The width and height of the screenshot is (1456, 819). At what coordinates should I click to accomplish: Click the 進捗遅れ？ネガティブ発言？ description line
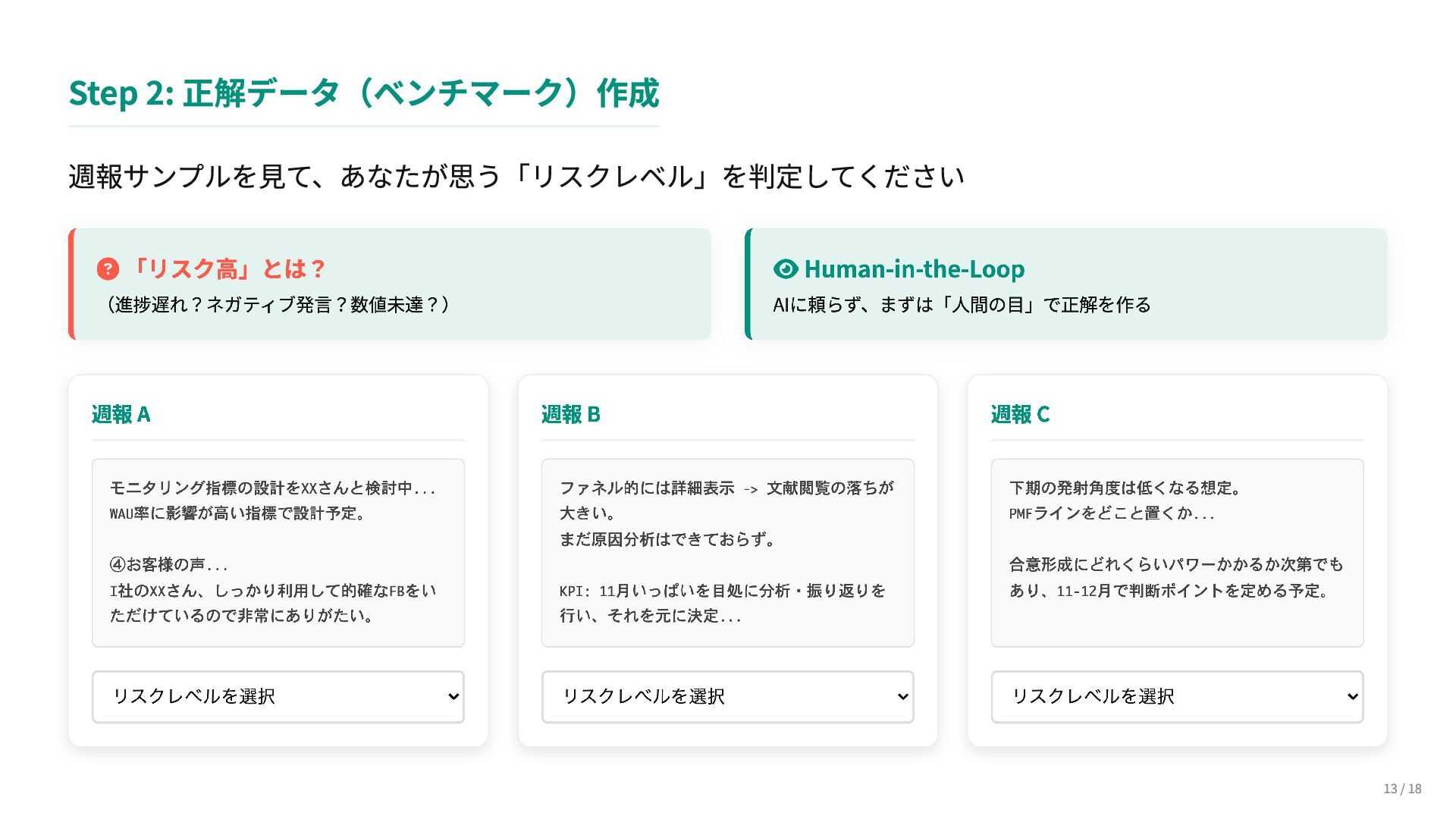(277, 305)
